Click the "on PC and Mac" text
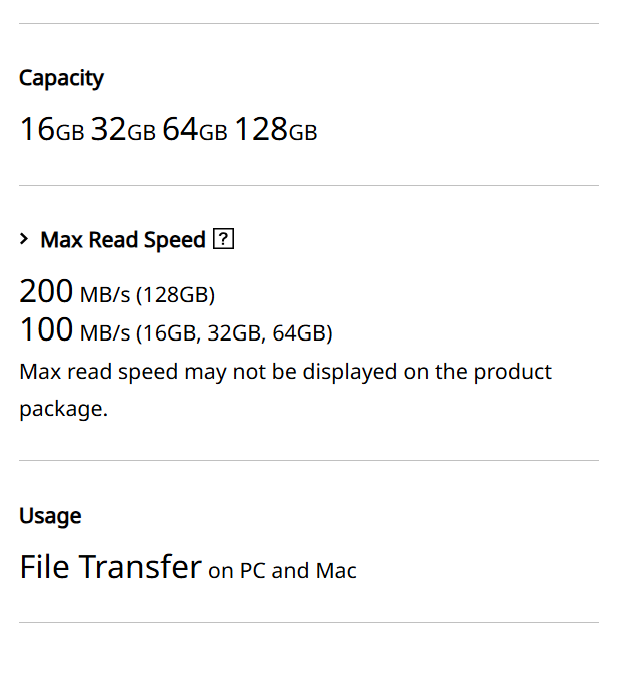Viewport: 636px width, 676px height. coord(282,571)
